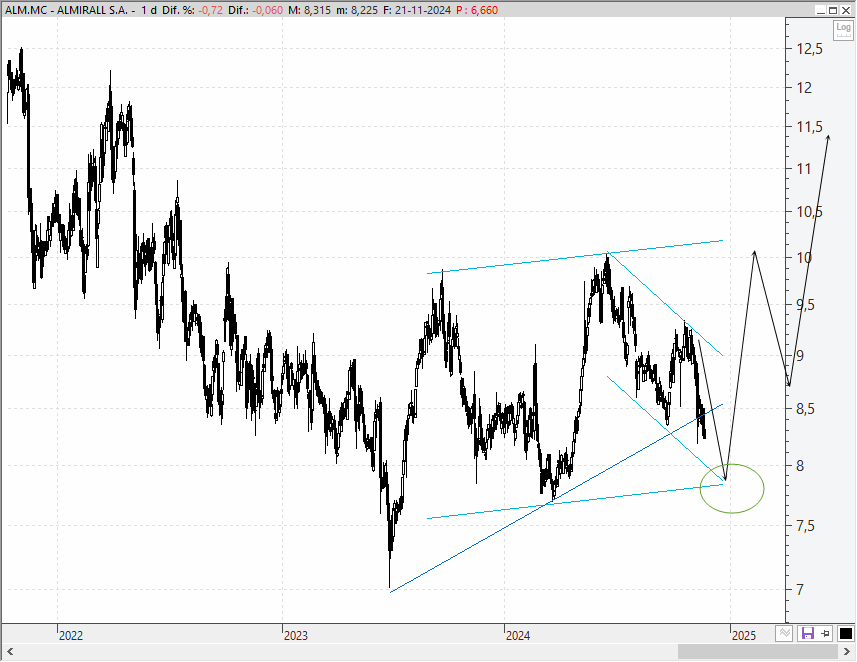Screen dimensions: 857x662
Task: Click the 7,5 price axis label
Action: click(806, 526)
